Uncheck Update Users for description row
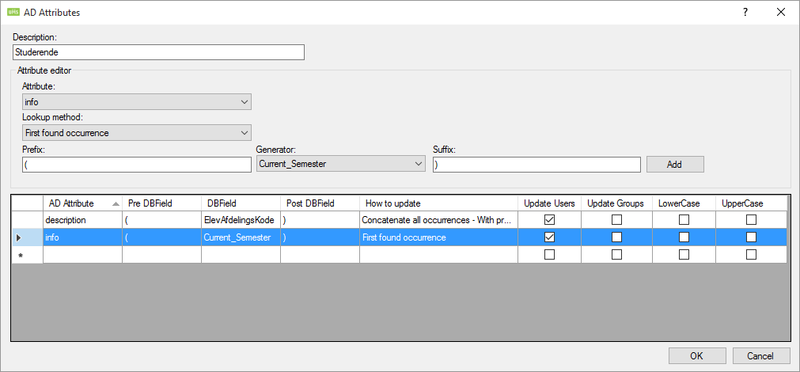 click(549, 220)
